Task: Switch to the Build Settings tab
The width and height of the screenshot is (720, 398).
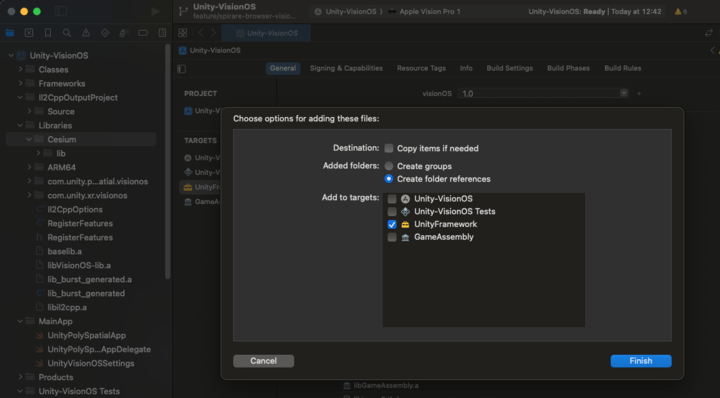Action: (x=510, y=68)
